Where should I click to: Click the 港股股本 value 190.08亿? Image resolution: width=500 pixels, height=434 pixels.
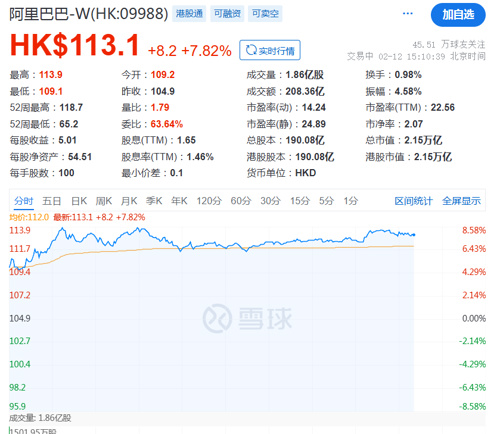click(x=315, y=157)
